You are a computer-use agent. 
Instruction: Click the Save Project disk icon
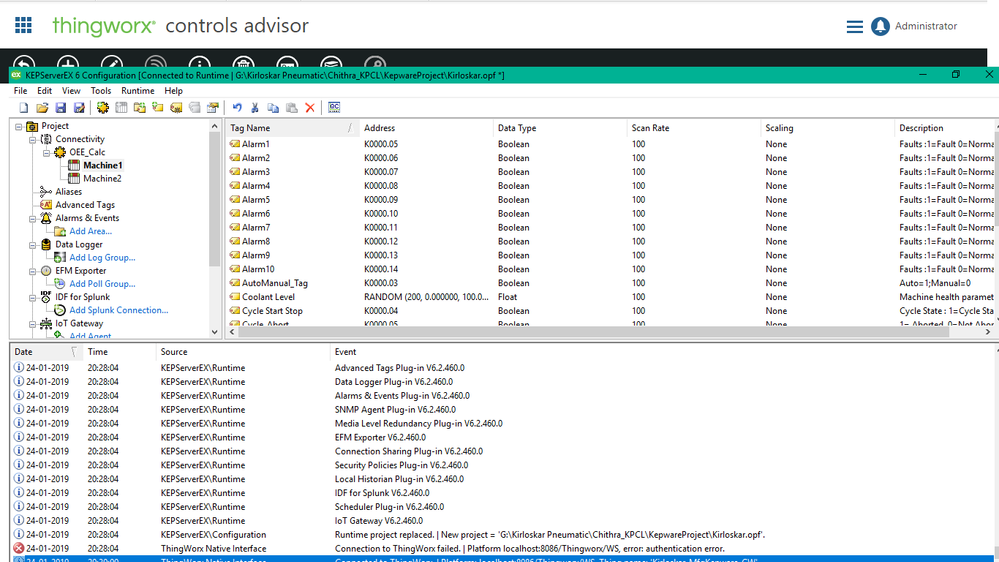point(61,108)
